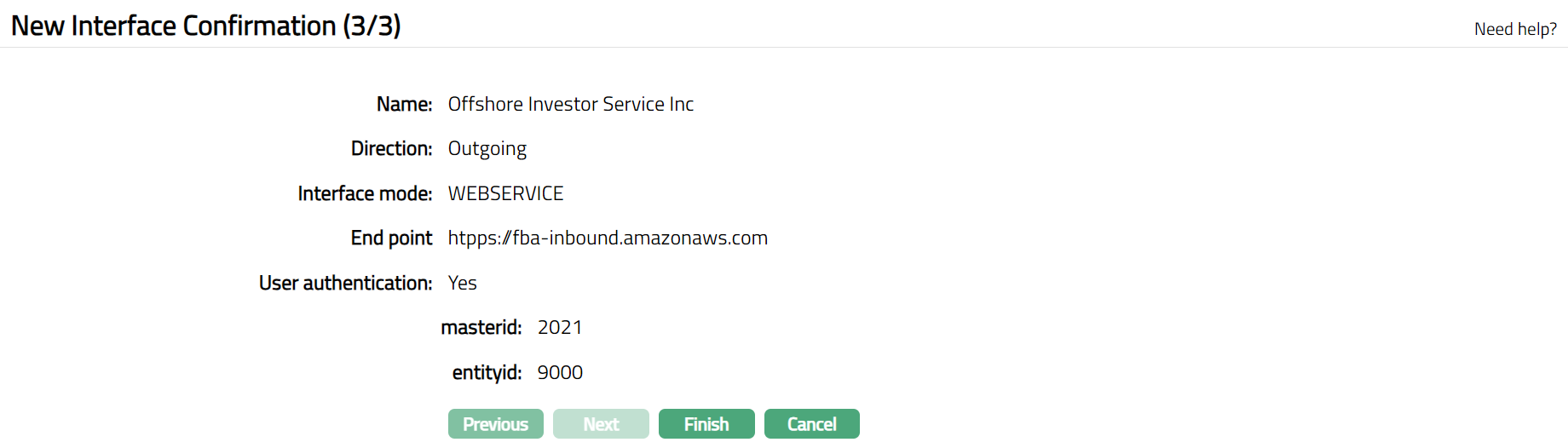The width and height of the screenshot is (1568, 448).
Task: Click the Yes authentication value
Action: 463,283
